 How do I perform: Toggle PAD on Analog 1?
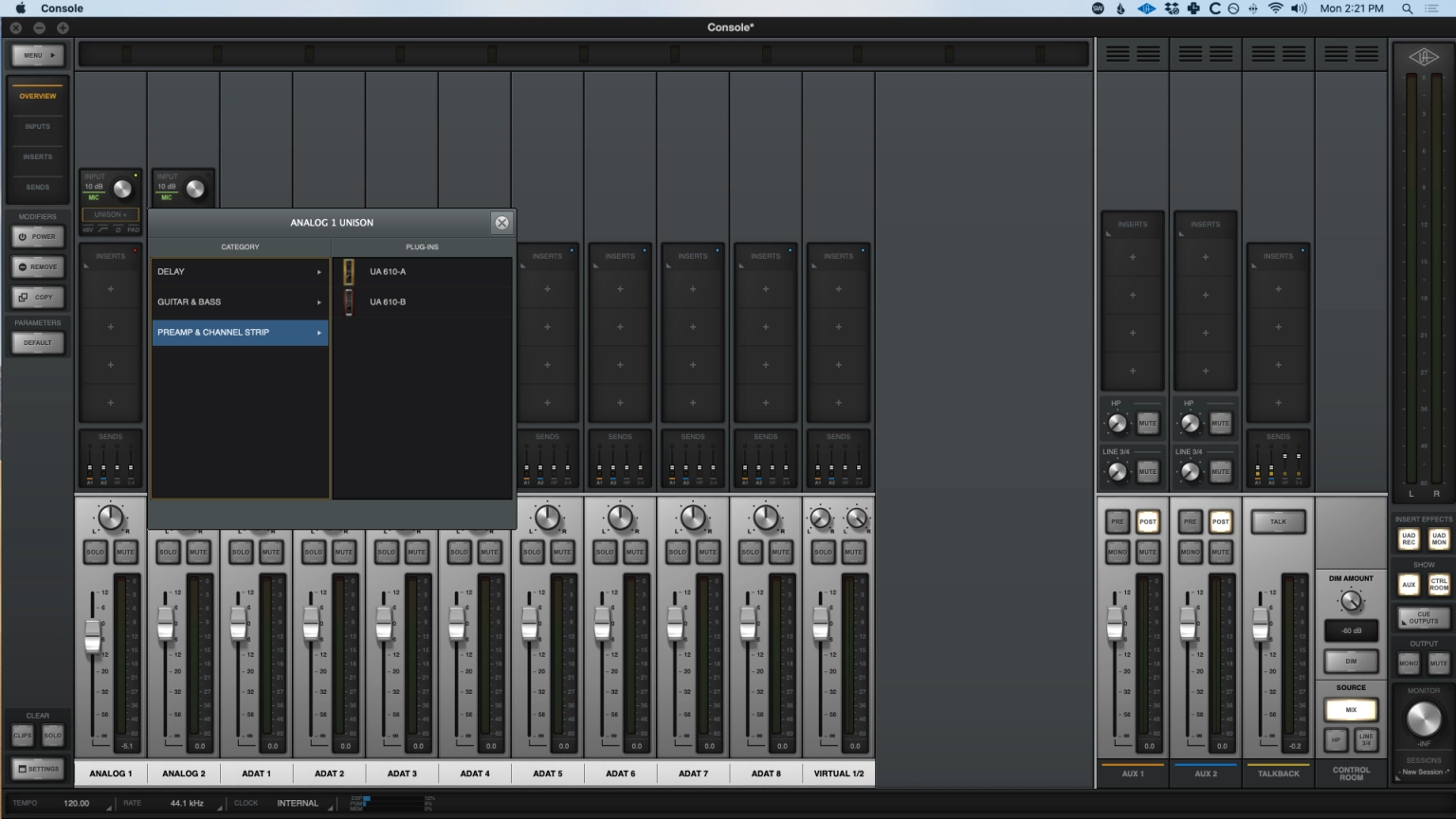134,229
